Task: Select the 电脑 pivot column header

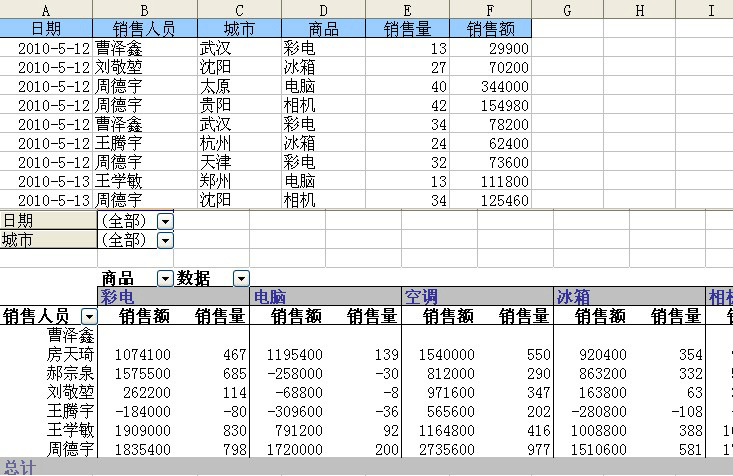Action: [x=326, y=297]
